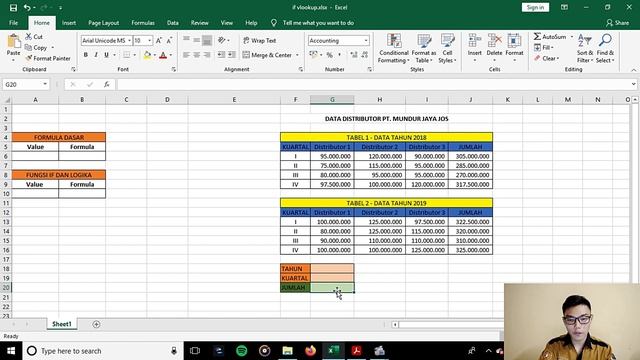Open the Conditional Formatting icon
Image resolution: width=640 pixels, height=360 pixels.
click(394, 41)
